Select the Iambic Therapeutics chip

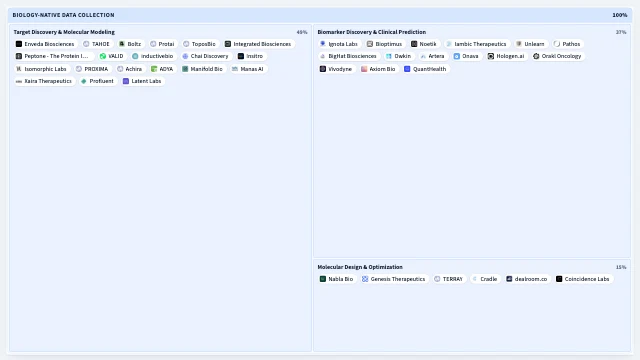coord(476,44)
